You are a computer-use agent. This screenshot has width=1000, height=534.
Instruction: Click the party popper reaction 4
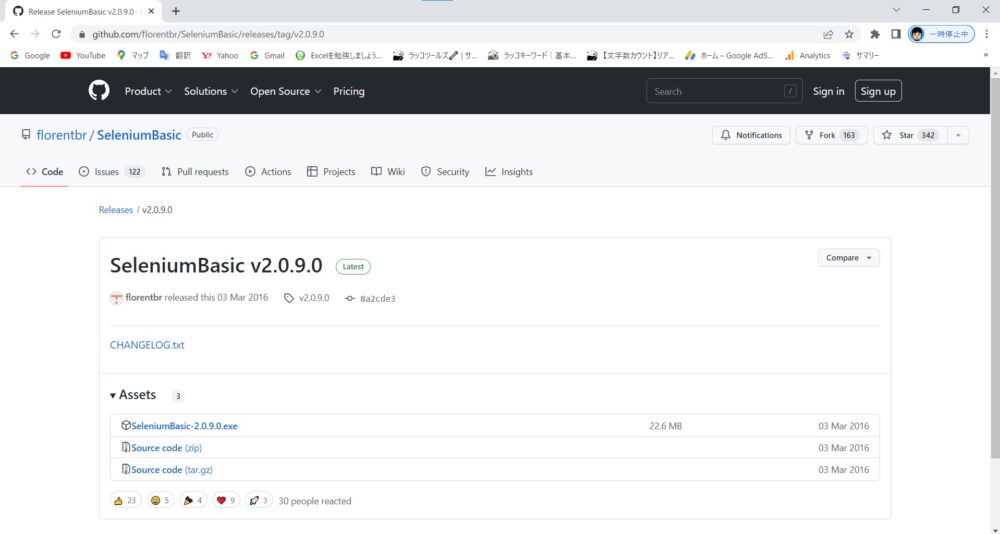click(193, 501)
